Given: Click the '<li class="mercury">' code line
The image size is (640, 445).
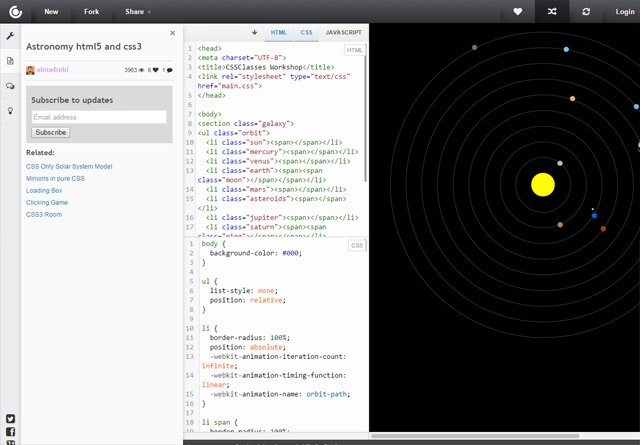Looking at the screenshot, I should pyautogui.click(x=282, y=151).
